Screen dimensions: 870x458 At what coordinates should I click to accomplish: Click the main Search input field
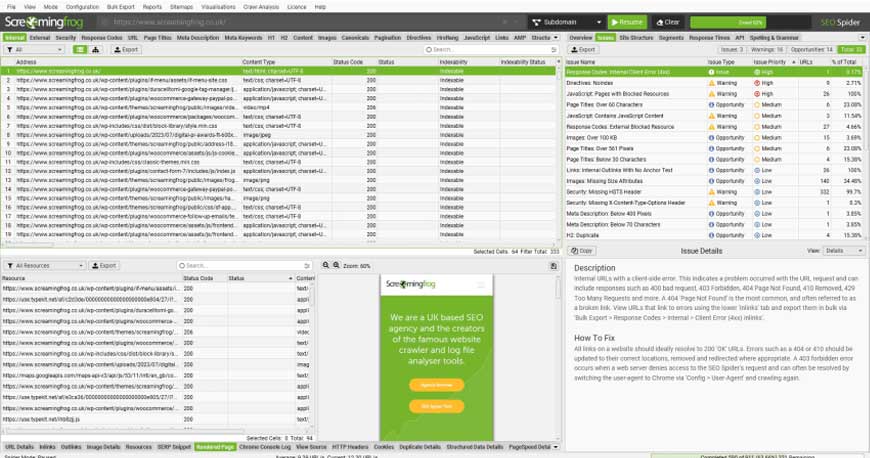tap(491, 49)
